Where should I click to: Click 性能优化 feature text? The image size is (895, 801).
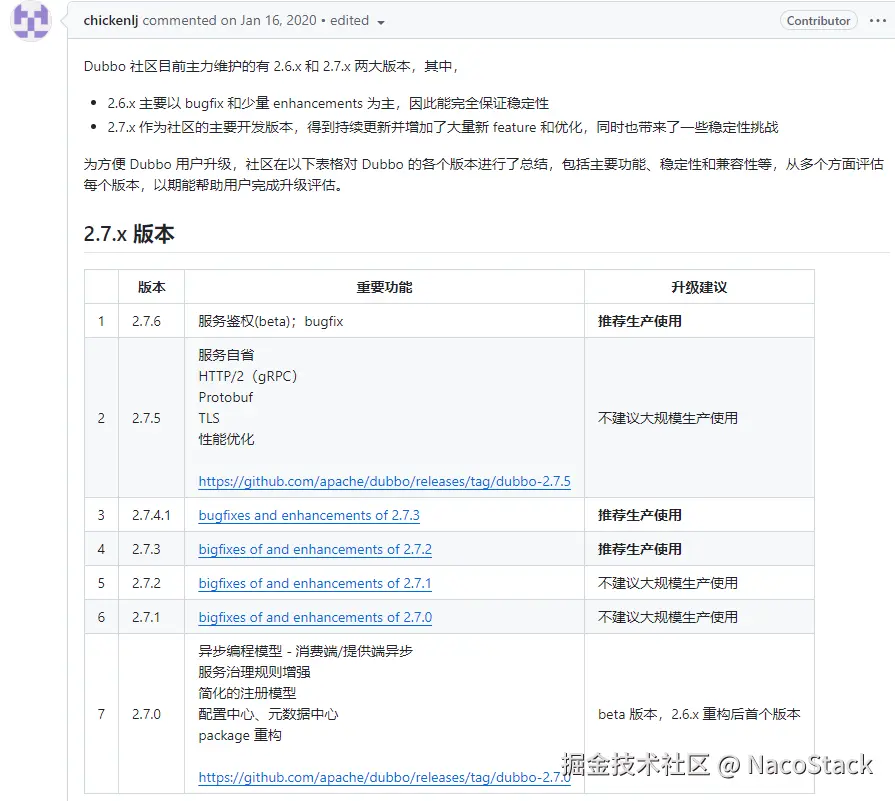pyautogui.click(x=226, y=439)
